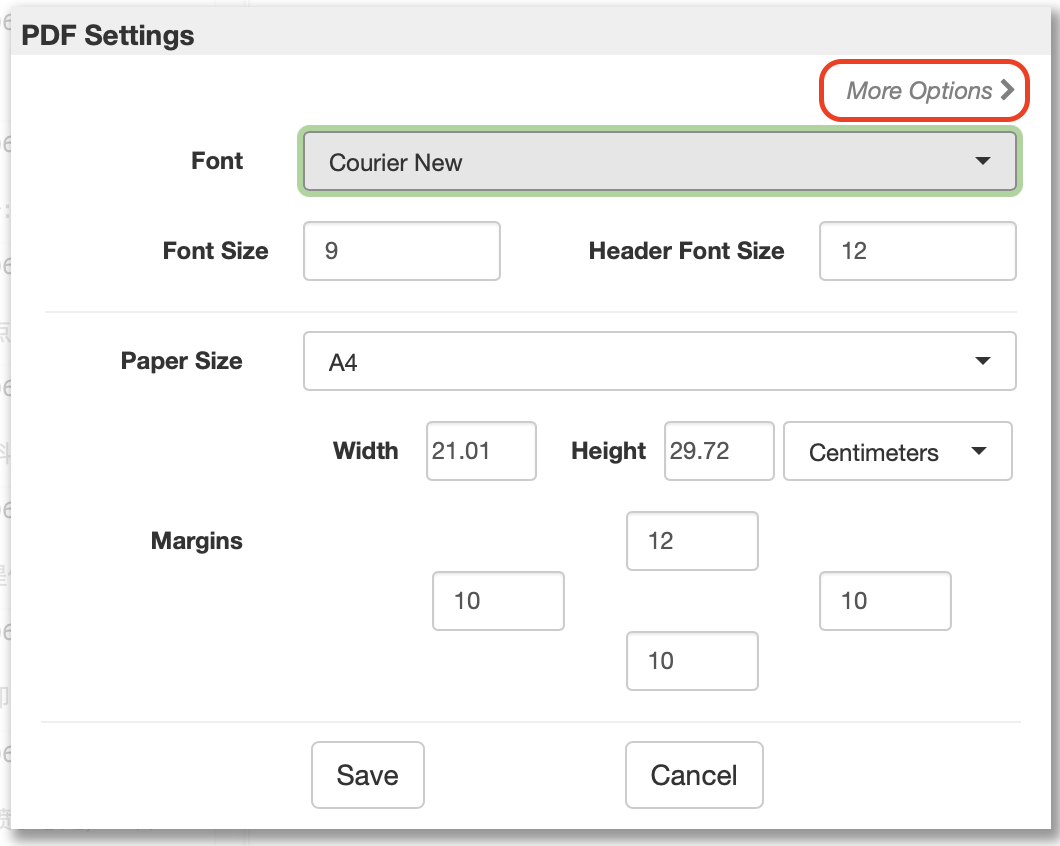Select the right margin input field
Screen dimensions: 1060x846
click(x=885, y=601)
